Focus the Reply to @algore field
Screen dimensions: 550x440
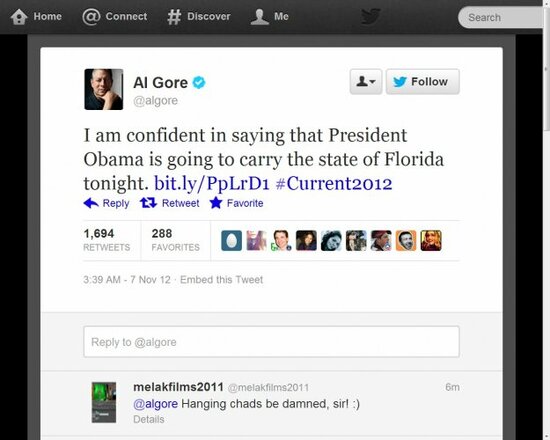click(x=271, y=342)
